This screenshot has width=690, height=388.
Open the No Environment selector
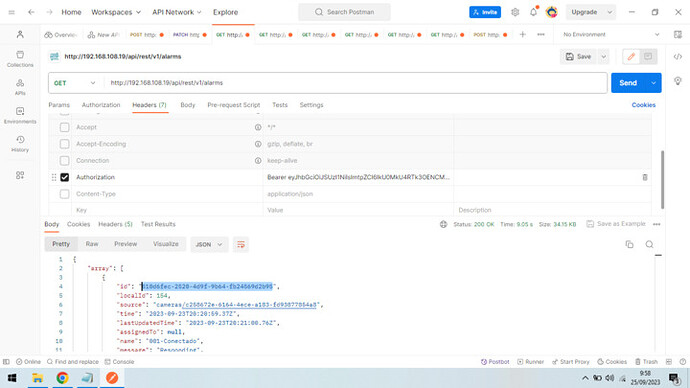[x=611, y=34]
